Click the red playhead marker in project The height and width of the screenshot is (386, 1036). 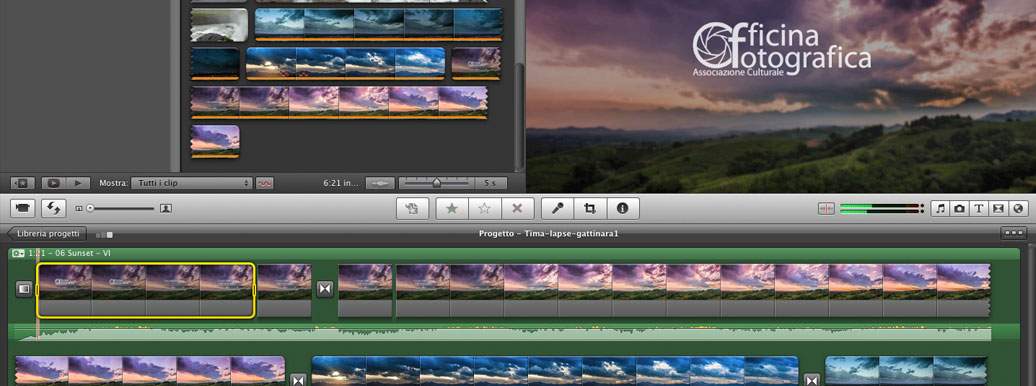(38, 294)
